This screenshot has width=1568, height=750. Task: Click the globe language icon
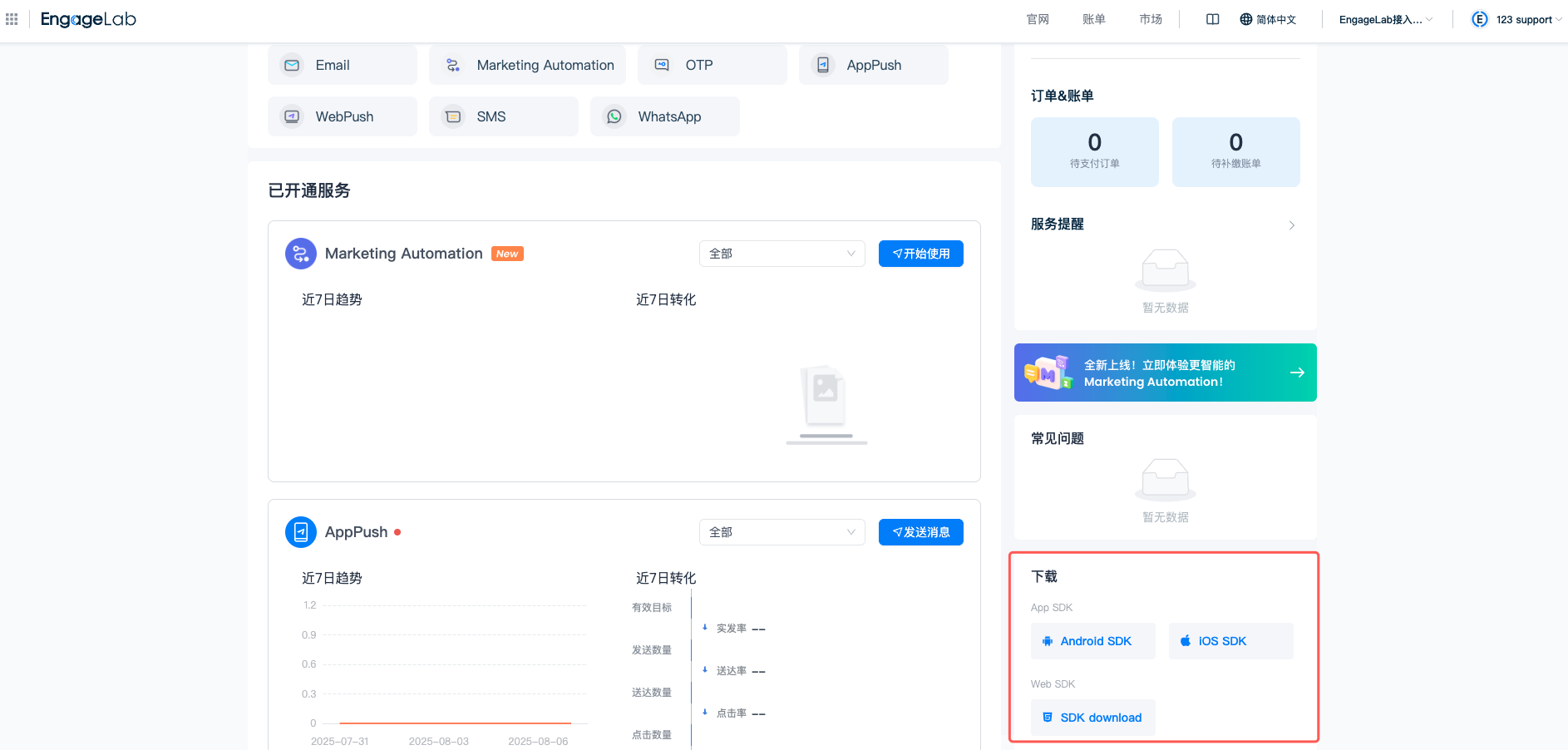click(x=1245, y=19)
